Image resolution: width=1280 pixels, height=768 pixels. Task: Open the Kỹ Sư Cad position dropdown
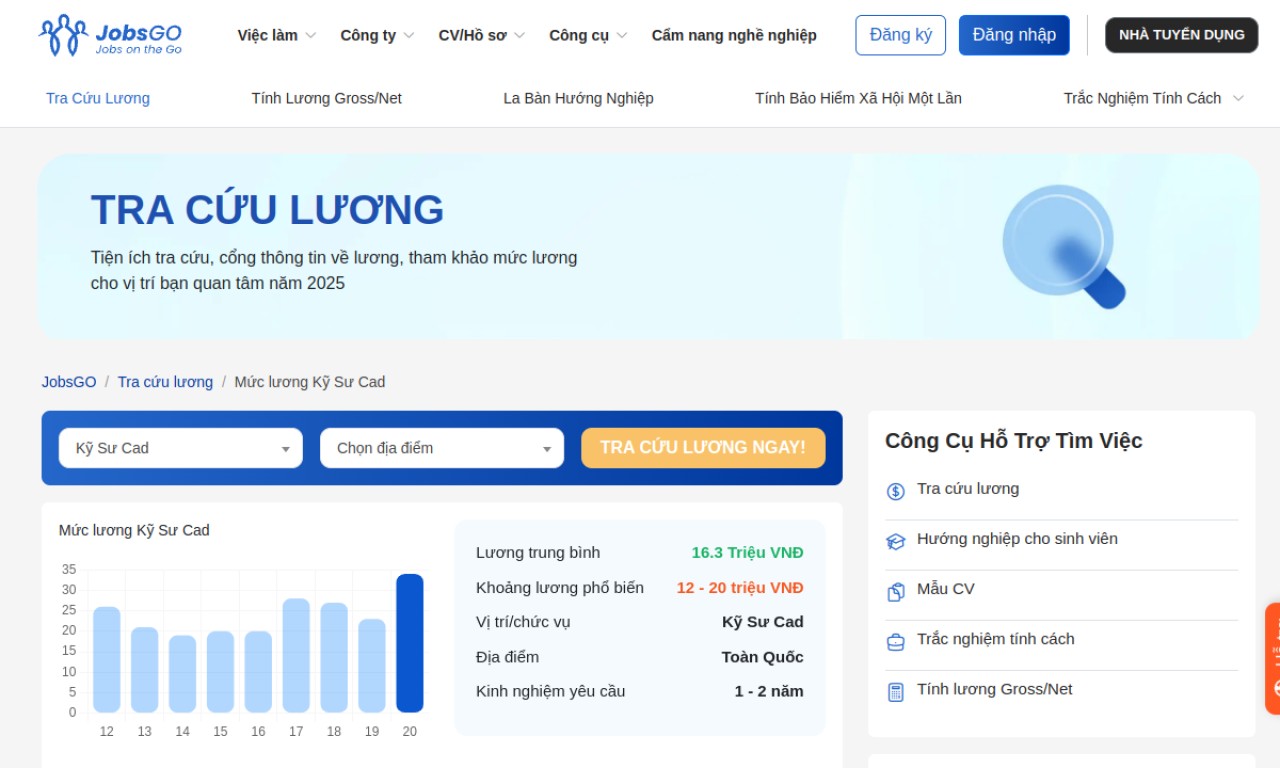pyautogui.click(x=181, y=448)
